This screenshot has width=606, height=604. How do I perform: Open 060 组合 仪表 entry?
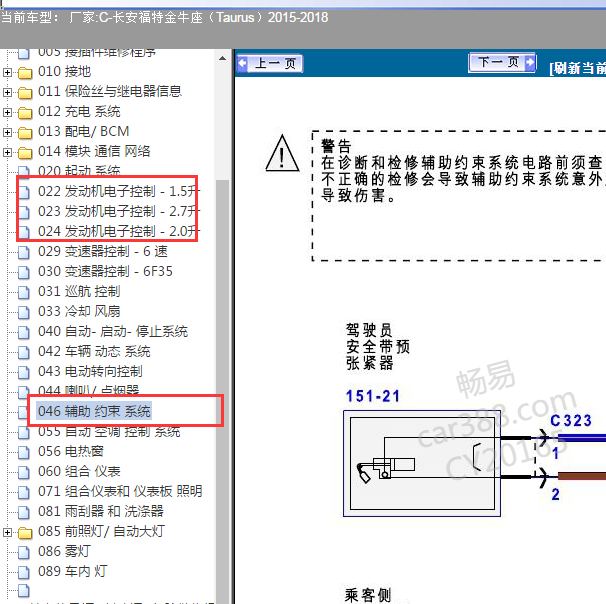pyautogui.click(x=79, y=472)
